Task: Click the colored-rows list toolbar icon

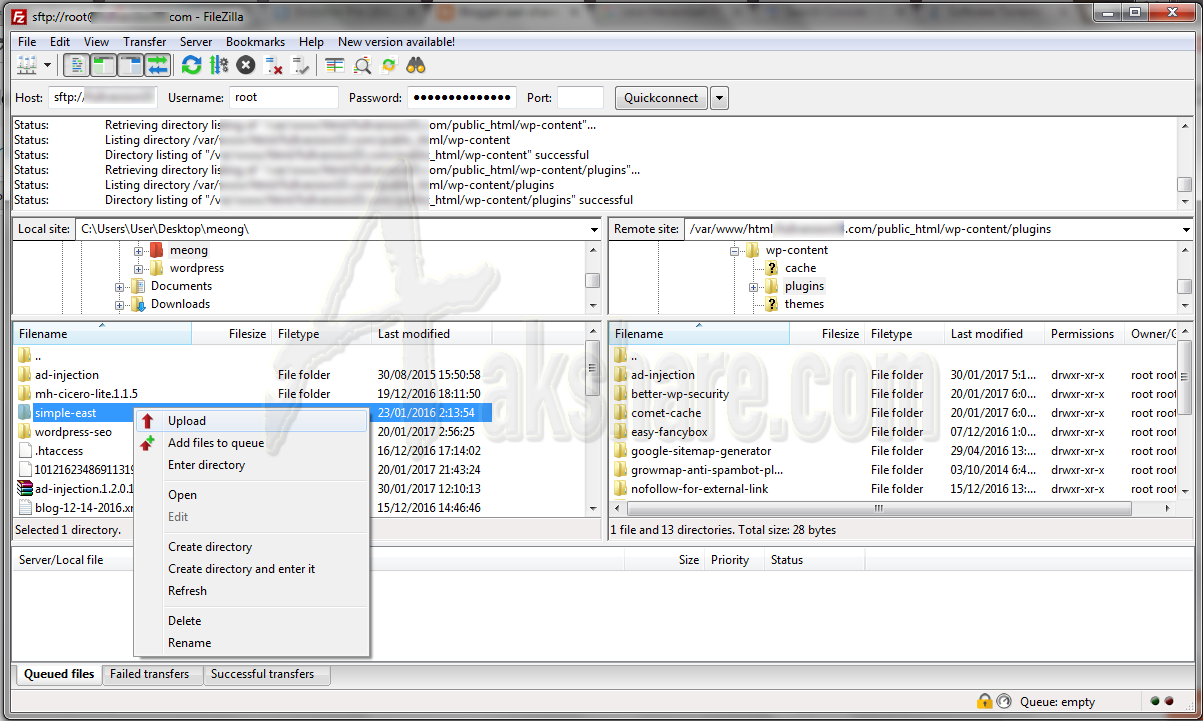Action: [335, 66]
